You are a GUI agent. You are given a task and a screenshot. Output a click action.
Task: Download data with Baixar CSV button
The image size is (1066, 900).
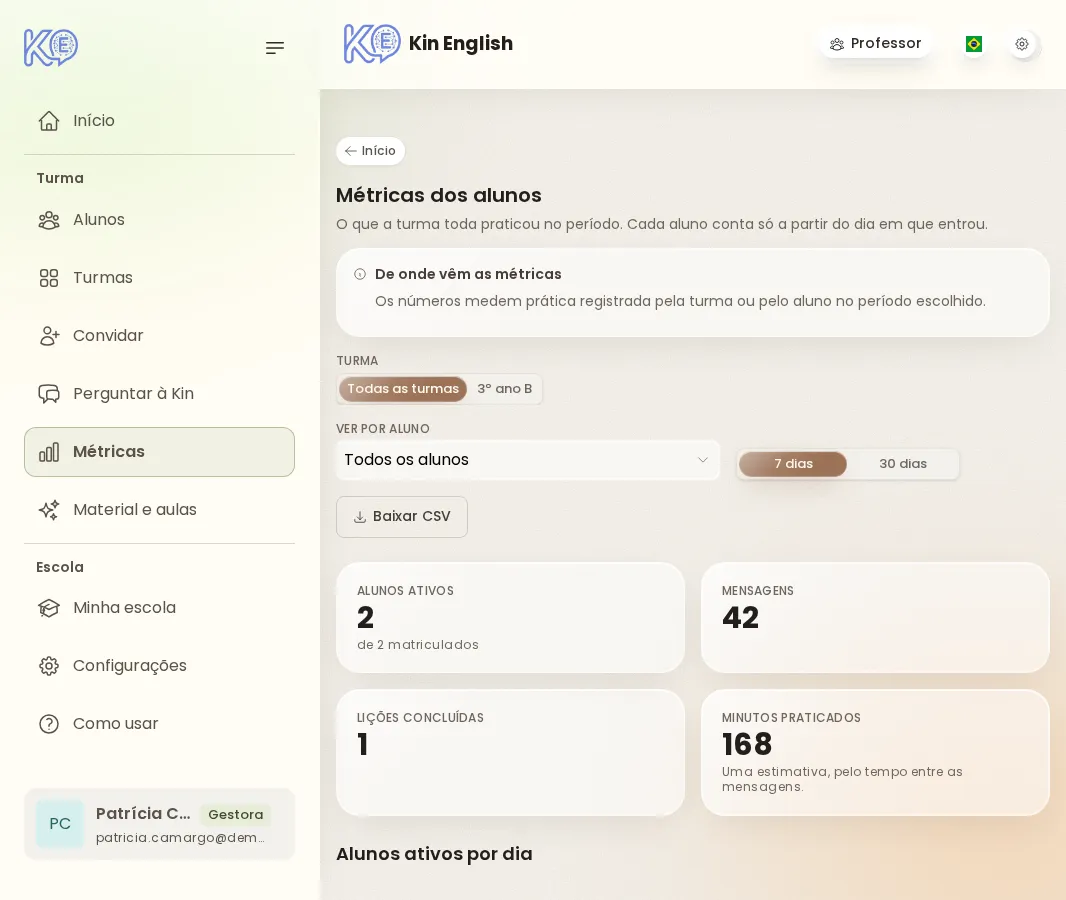coord(402,517)
